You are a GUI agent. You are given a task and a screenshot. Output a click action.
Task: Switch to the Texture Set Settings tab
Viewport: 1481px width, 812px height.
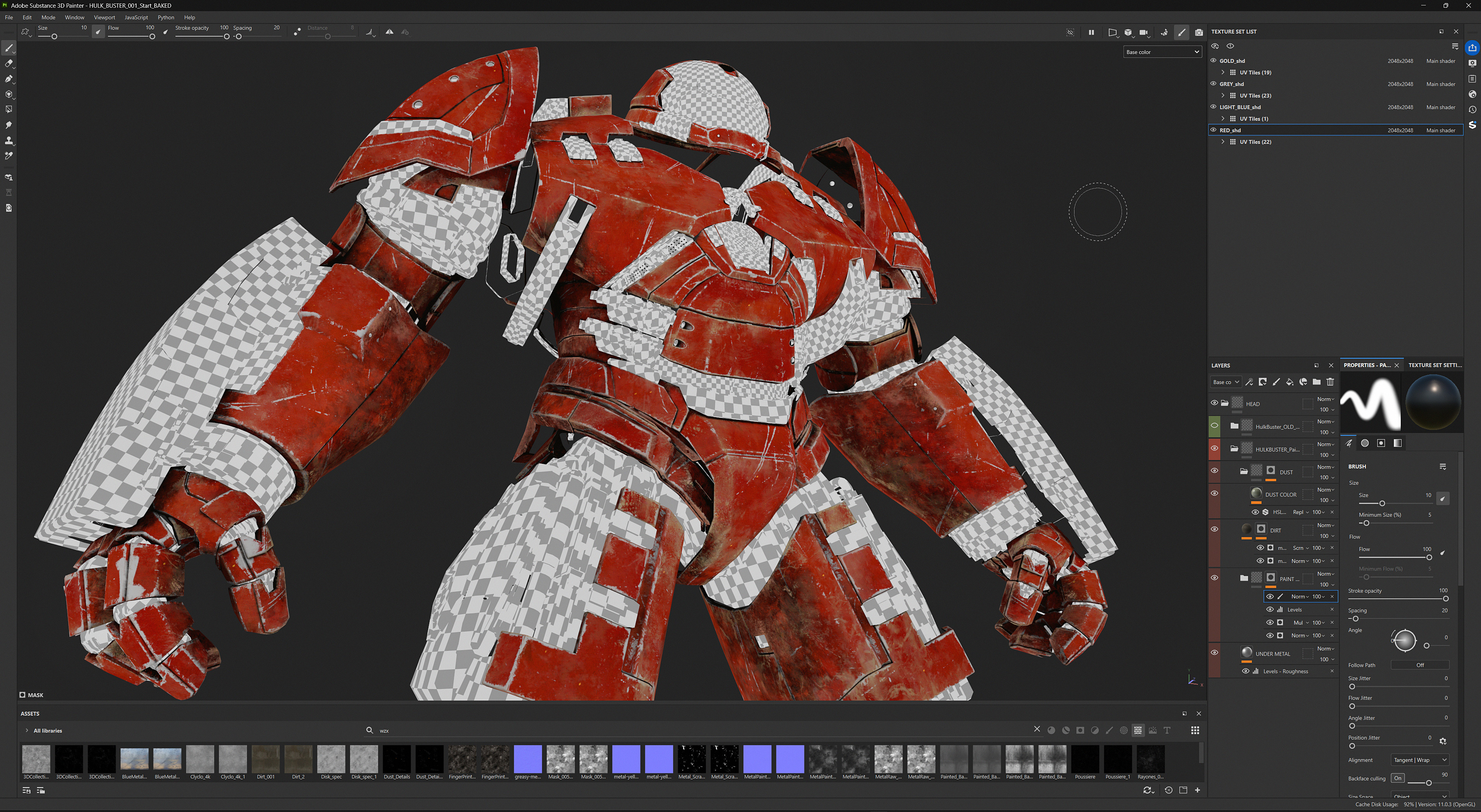pyautogui.click(x=1434, y=366)
